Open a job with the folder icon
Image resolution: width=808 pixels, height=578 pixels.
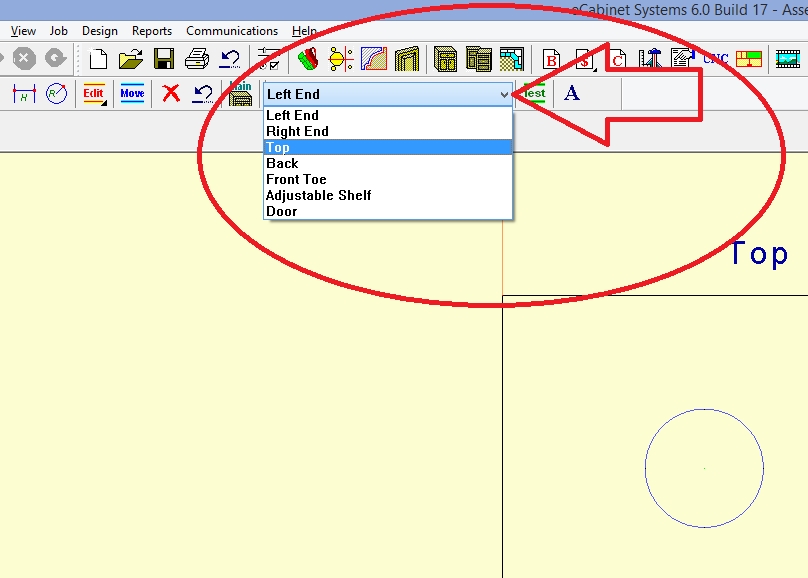pyautogui.click(x=131, y=59)
